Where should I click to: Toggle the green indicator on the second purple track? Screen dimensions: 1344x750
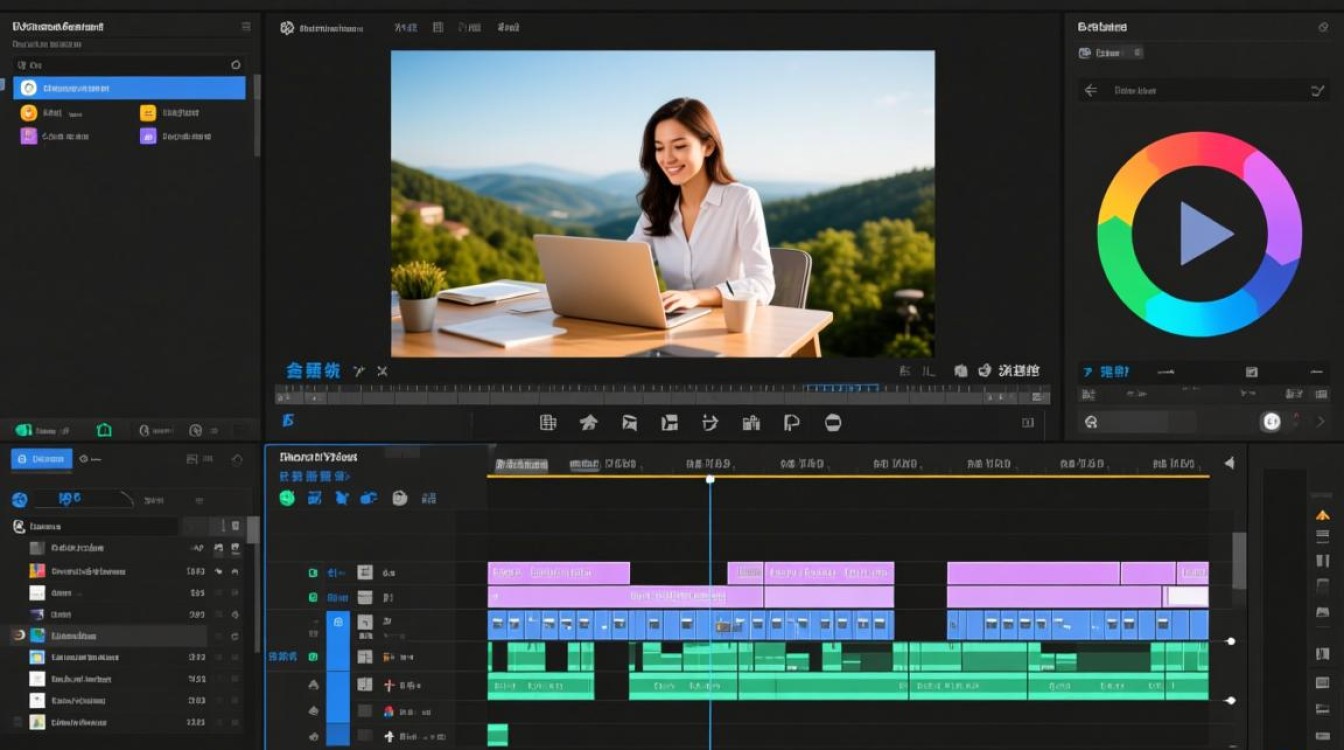click(313, 597)
